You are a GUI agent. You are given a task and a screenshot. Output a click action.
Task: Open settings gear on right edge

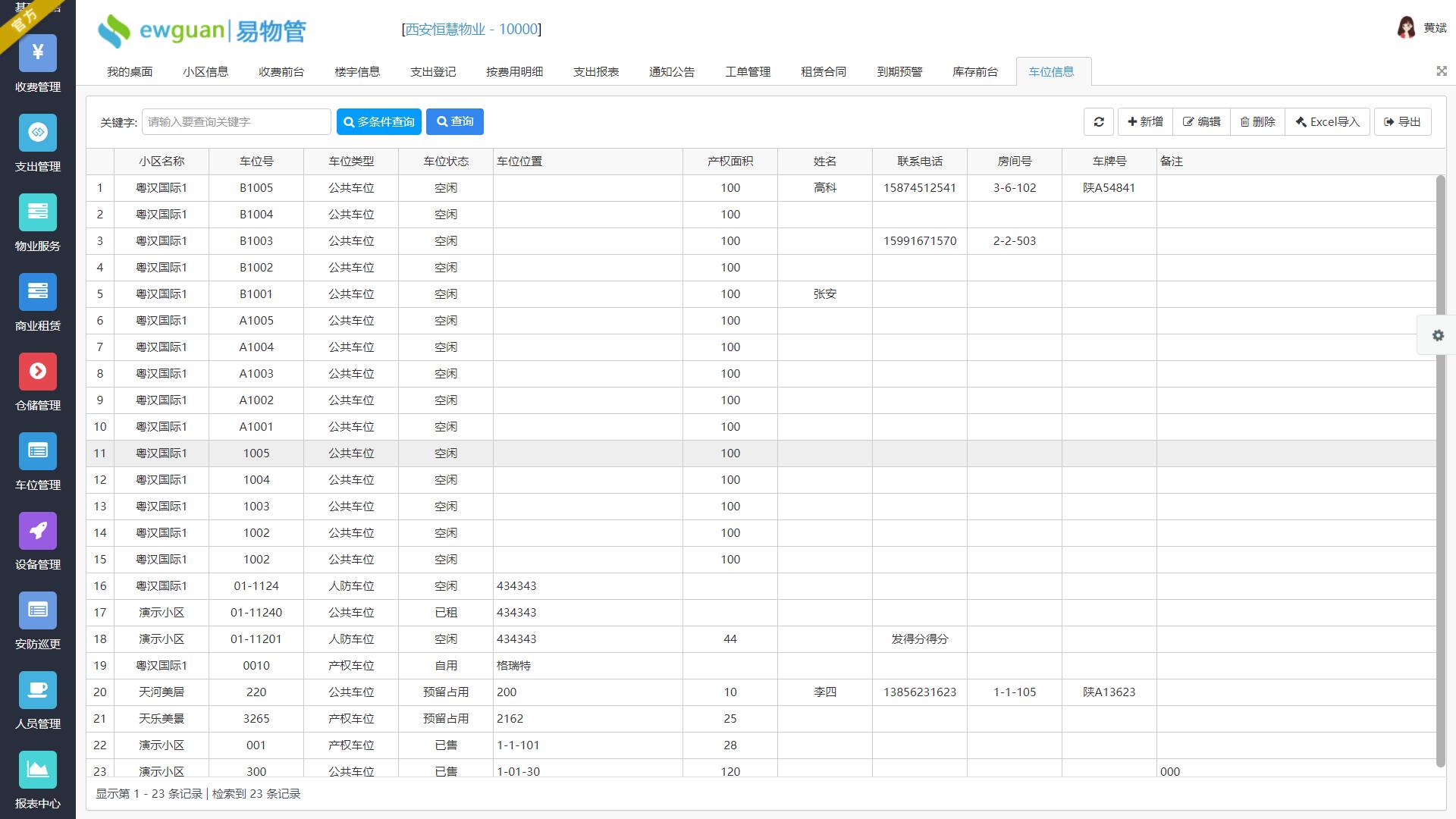click(1437, 335)
